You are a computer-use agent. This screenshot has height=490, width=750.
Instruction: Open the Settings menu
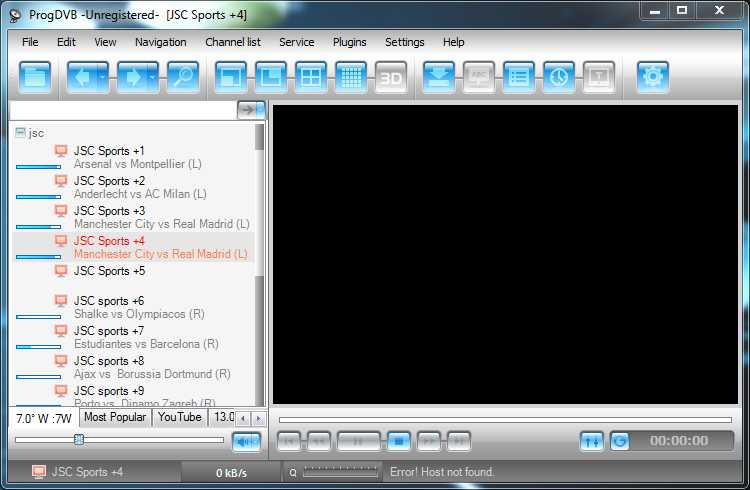[405, 42]
